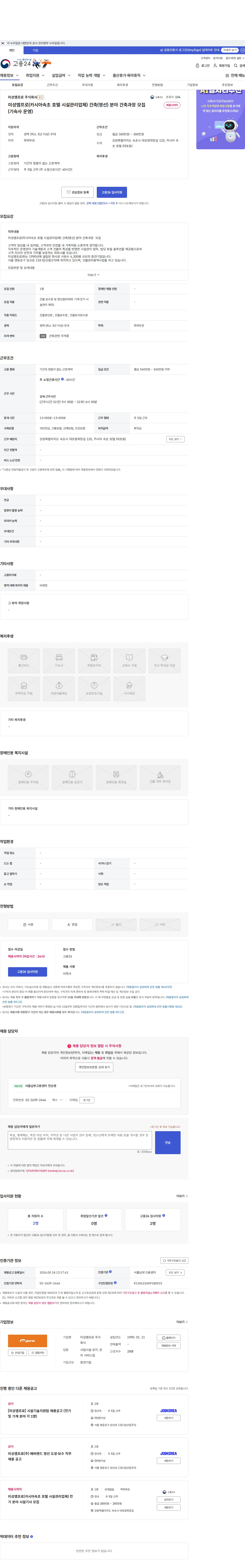
Task: Click the 차량유지비 welfare icon
Action: pyautogui.click(x=94, y=657)
